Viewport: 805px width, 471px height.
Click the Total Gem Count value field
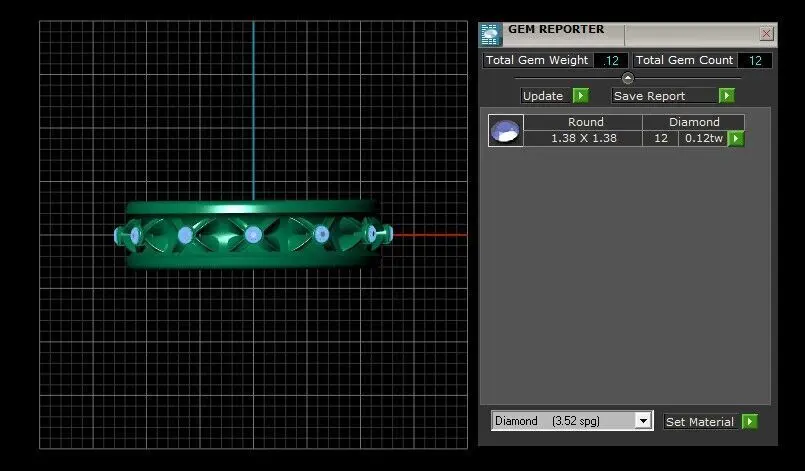(x=755, y=61)
